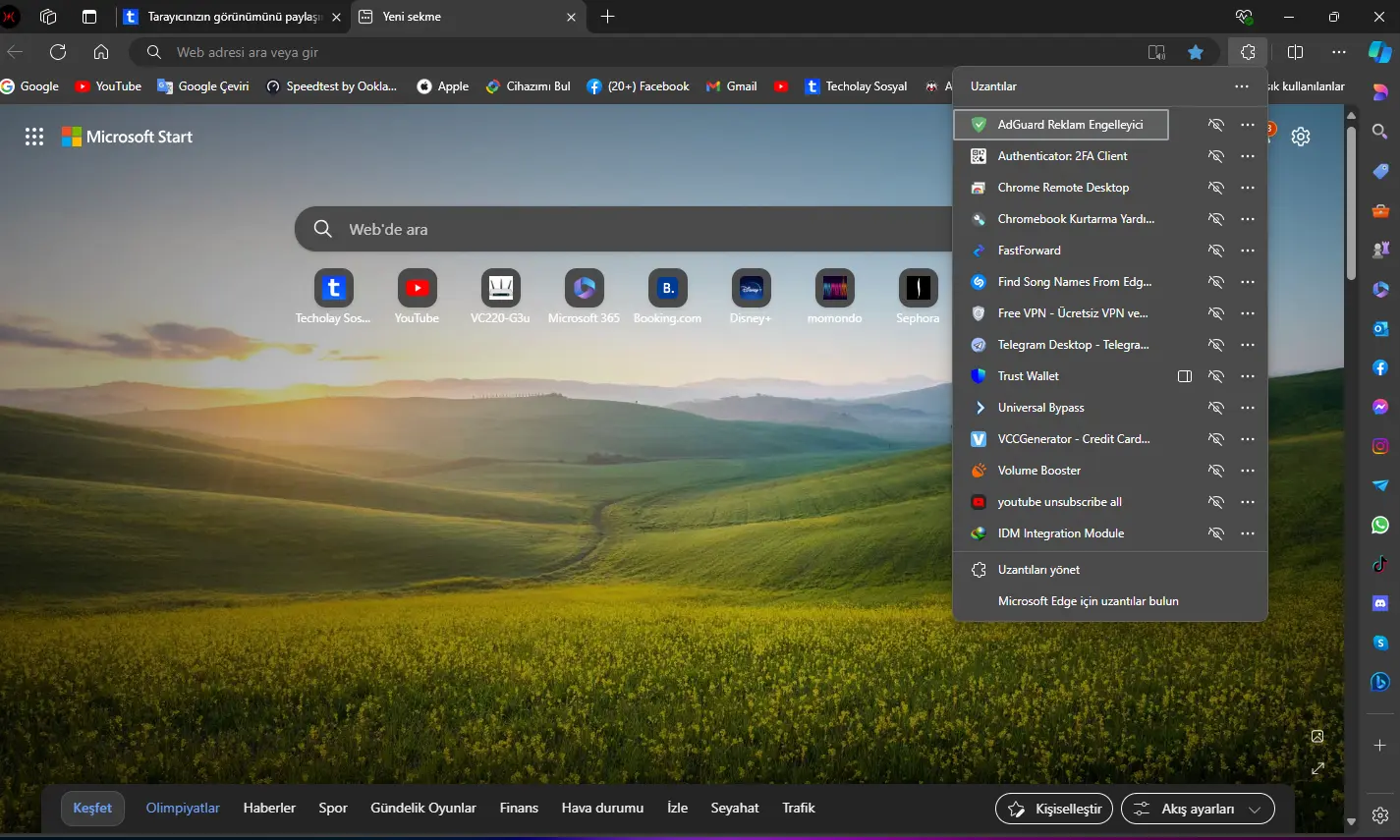1400x840 pixels.
Task: Open page settings gear near Microsoft Start
Action: 1301,137
